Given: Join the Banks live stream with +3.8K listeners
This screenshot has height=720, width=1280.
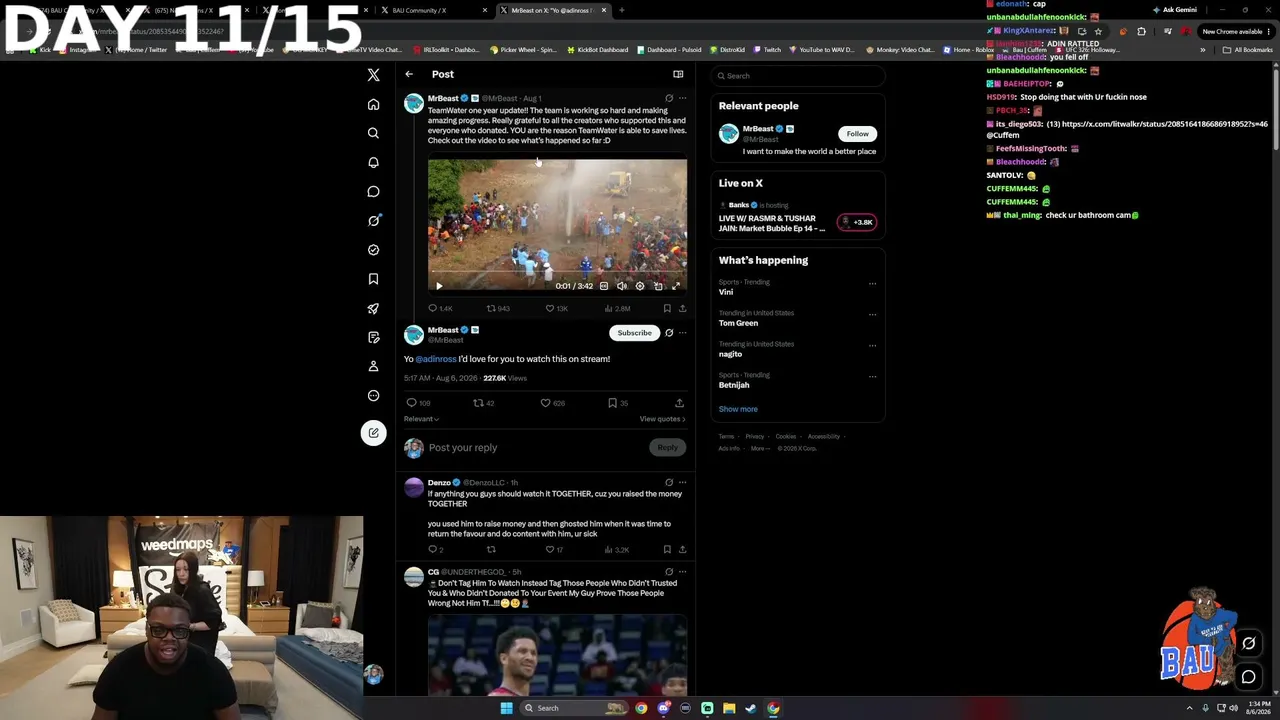Looking at the screenshot, I should (857, 222).
